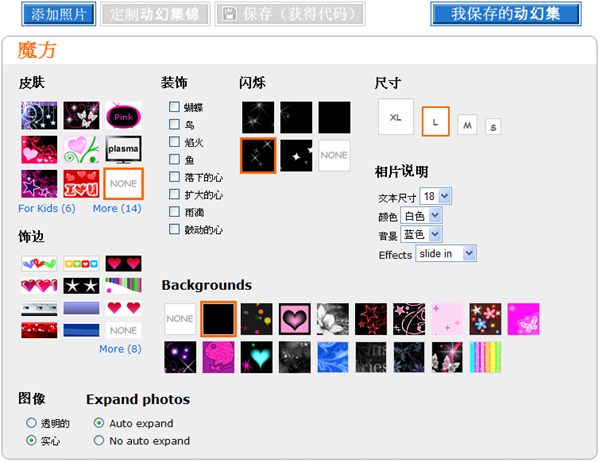This screenshot has width=599, height=462.
Task: Check the 鼓动的心 checkbox
Action: (174, 229)
